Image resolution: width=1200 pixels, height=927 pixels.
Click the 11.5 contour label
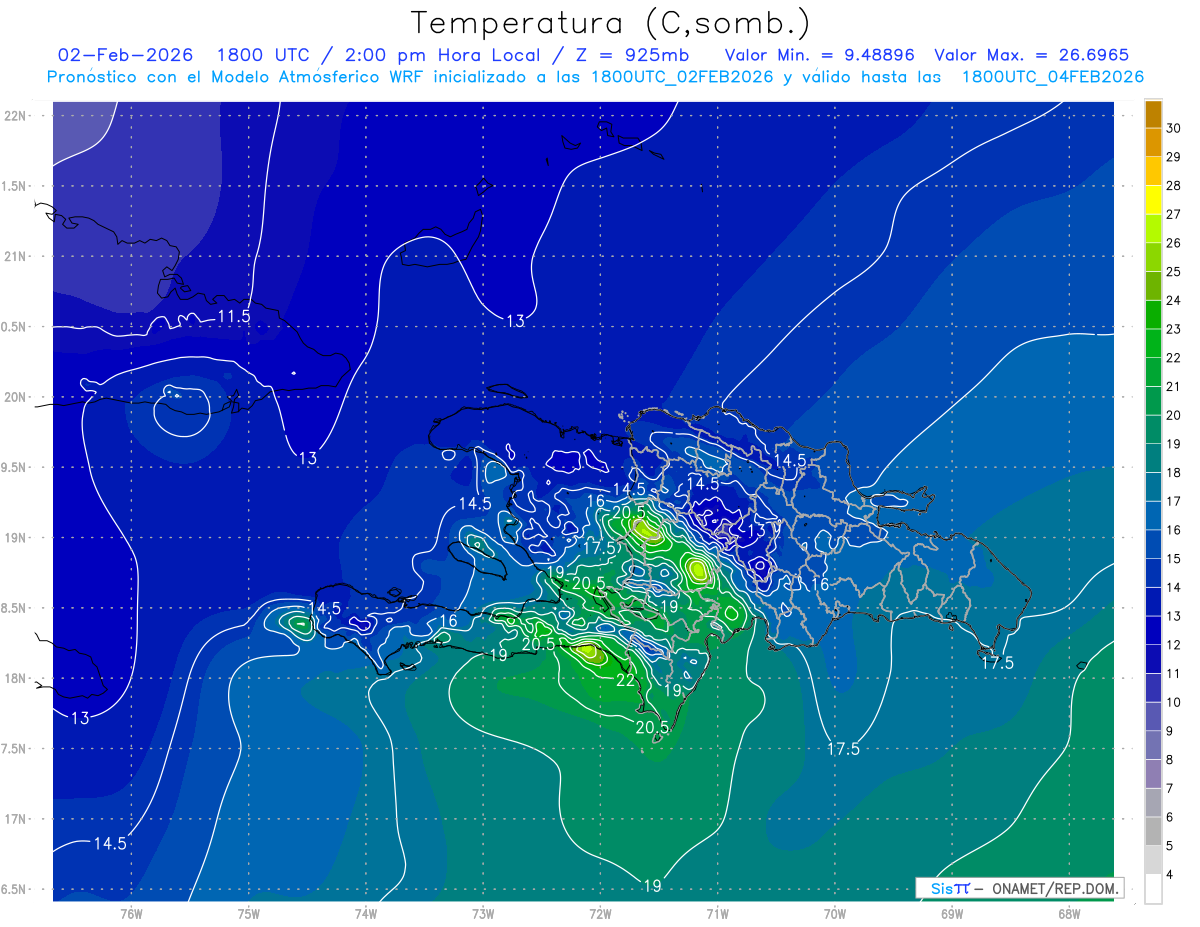tap(233, 317)
